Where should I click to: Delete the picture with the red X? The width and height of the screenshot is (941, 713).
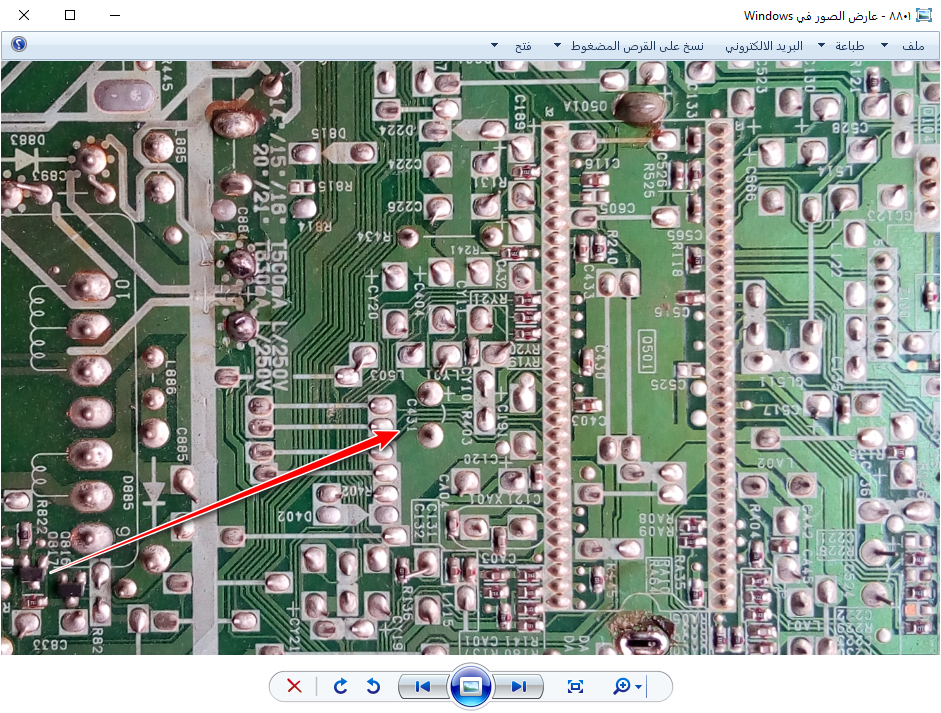pyautogui.click(x=294, y=686)
